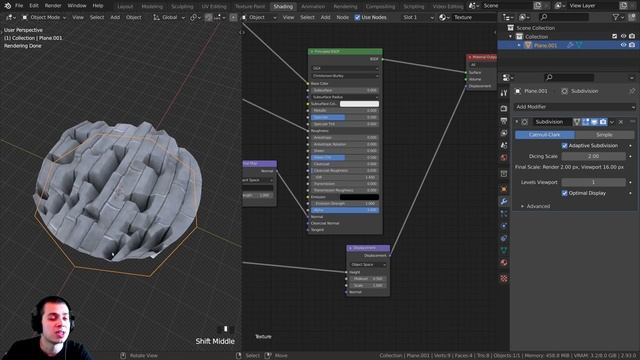Open the node editor Node menu
This screenshot has width=640, height=360.
pyautogui.click(x=342, y=18)
